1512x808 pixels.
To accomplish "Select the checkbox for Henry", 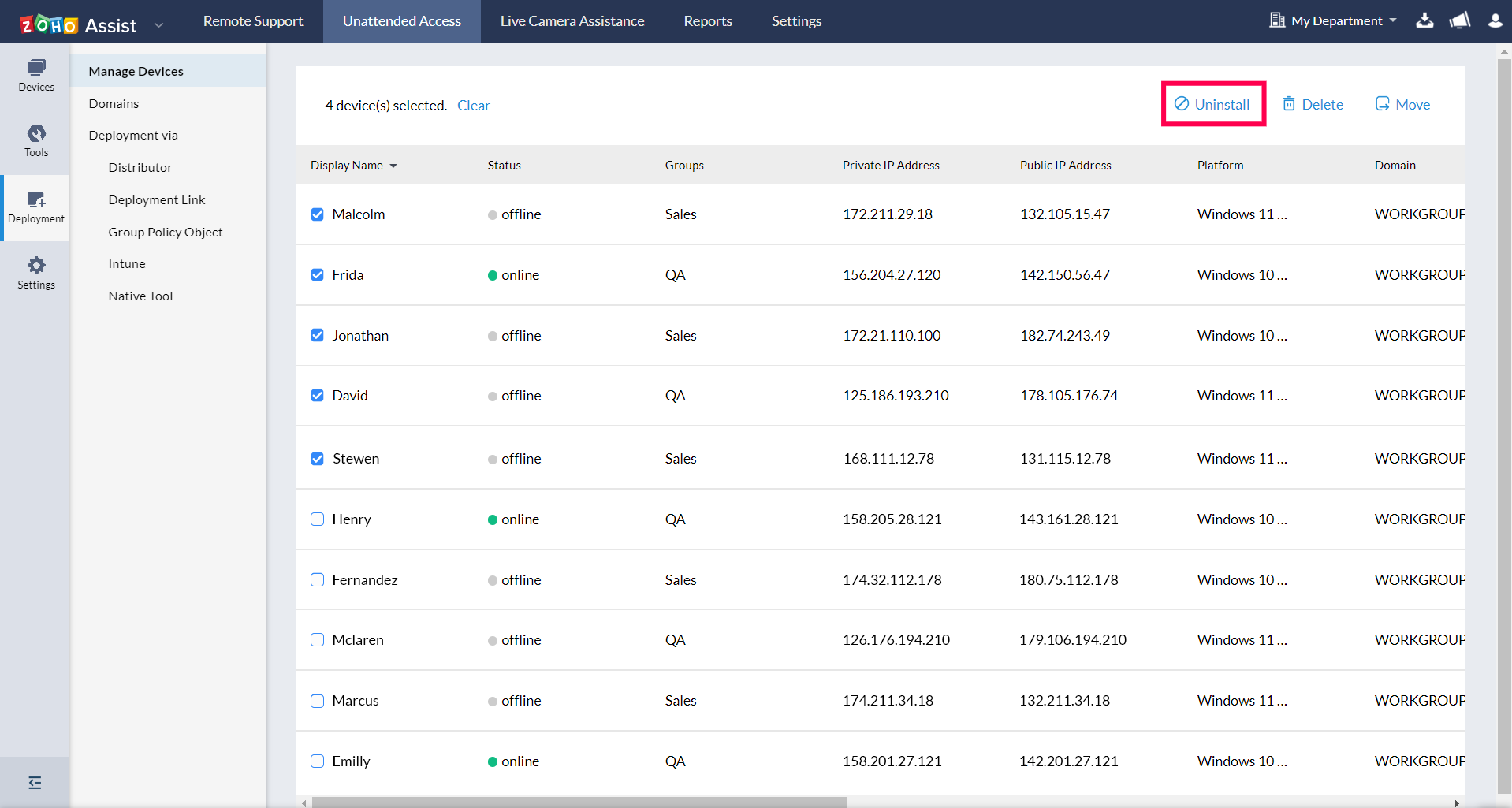I will (x=317, y=519).
